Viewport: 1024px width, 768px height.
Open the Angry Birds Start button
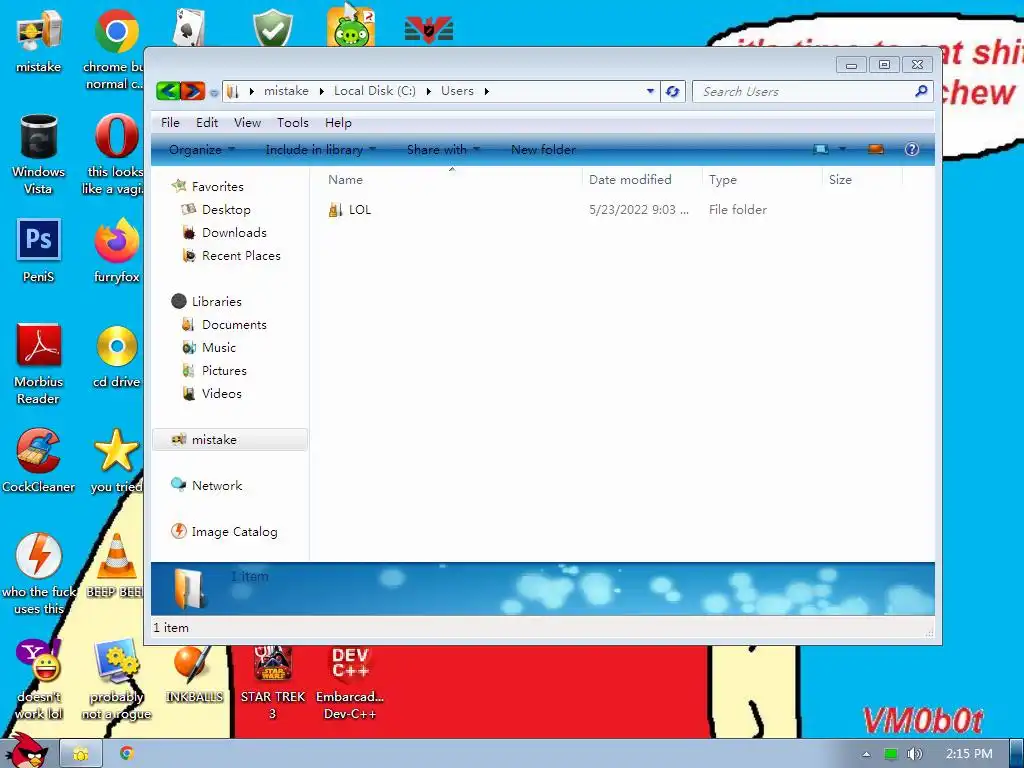[x=28, y=750]
